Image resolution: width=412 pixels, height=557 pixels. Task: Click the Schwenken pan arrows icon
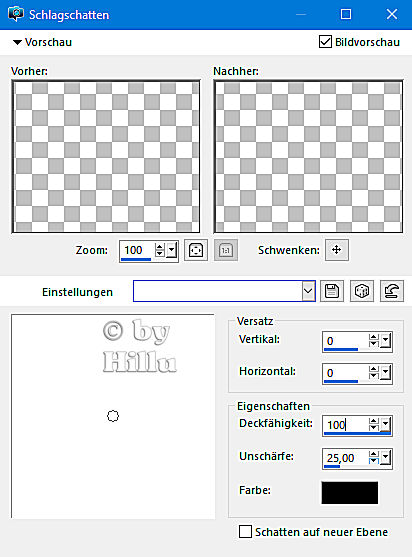(336, 250)
